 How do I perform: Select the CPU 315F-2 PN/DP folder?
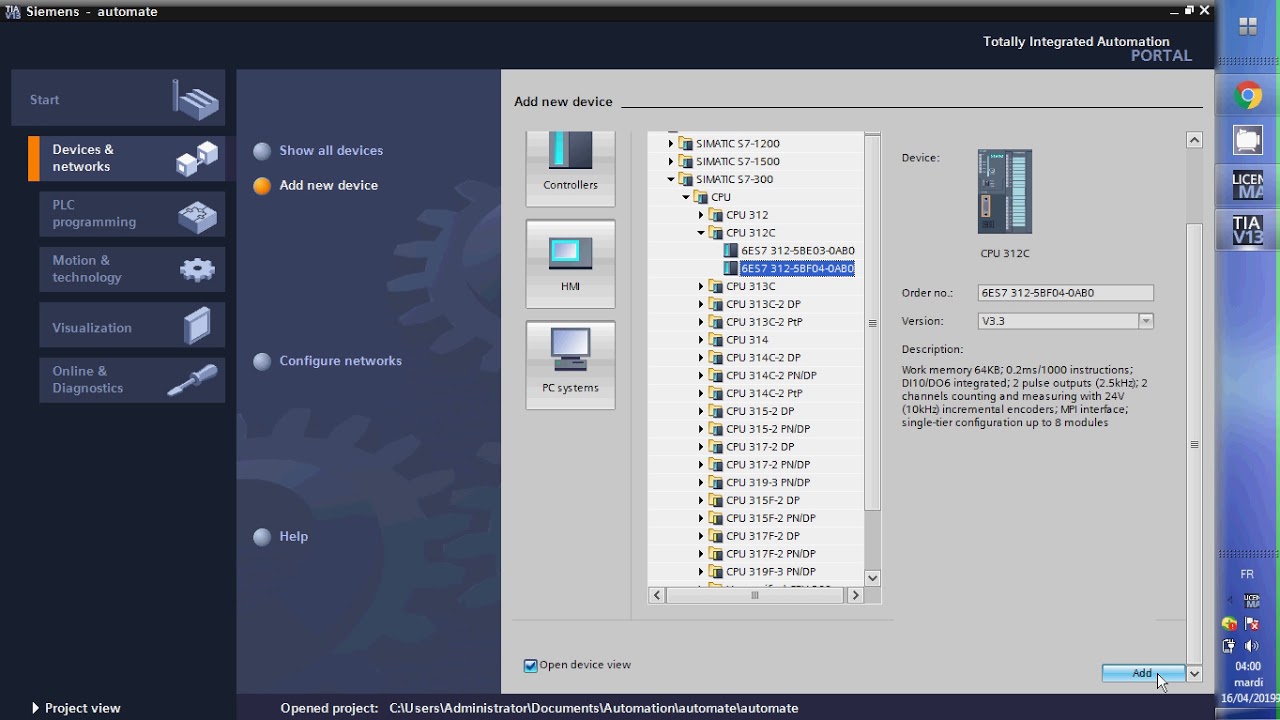tap(771, 518)
